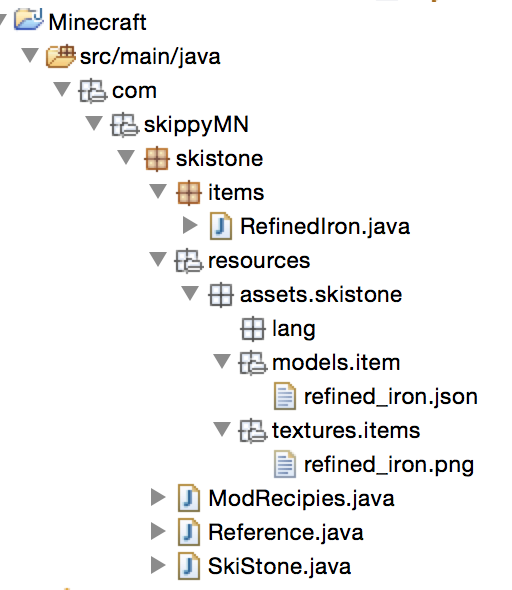Image resolution: width=512 pixels, height=590 pixels.
Task: Click the skistone package icon
Action: point(156,159)
